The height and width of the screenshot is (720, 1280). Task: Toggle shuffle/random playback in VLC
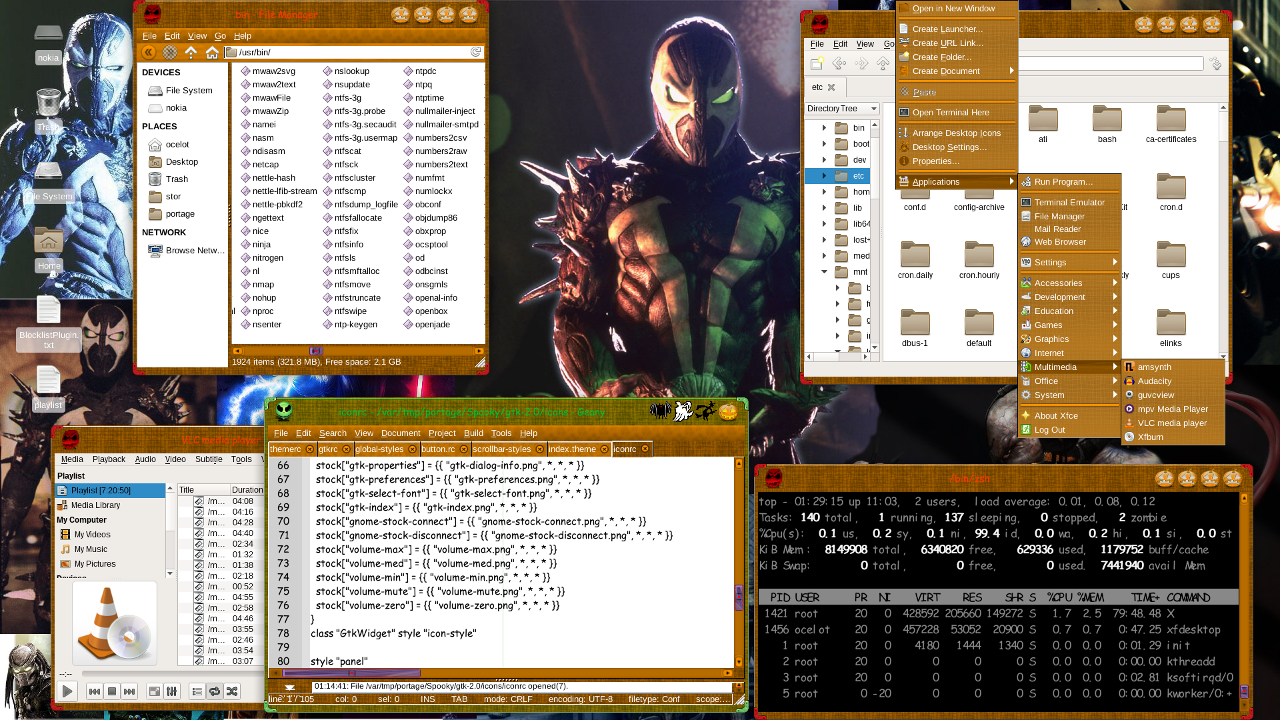coord(232,691)
